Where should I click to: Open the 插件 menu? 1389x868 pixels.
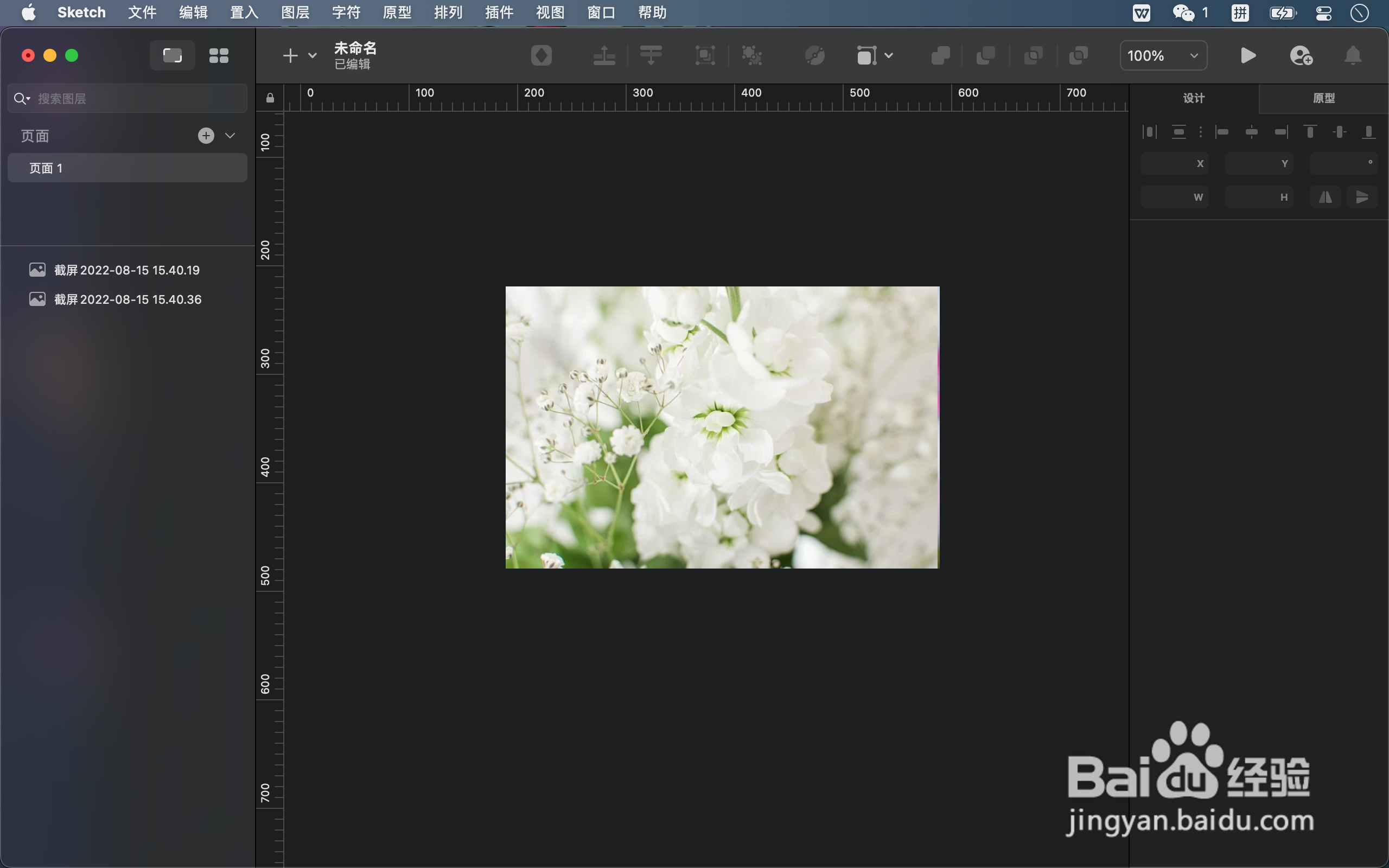[499, 12]
